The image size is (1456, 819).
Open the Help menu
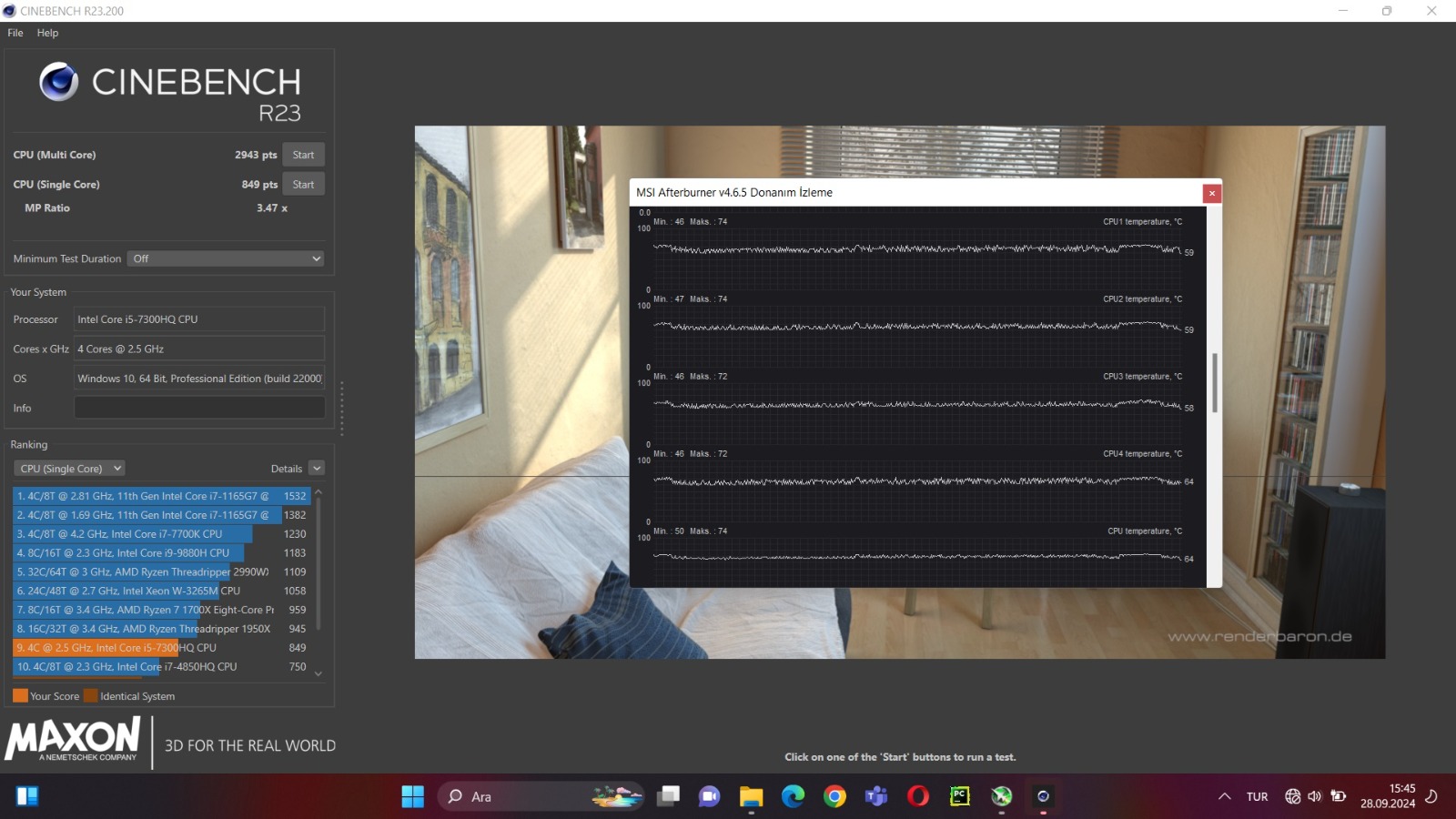click(x=47, y=33)
